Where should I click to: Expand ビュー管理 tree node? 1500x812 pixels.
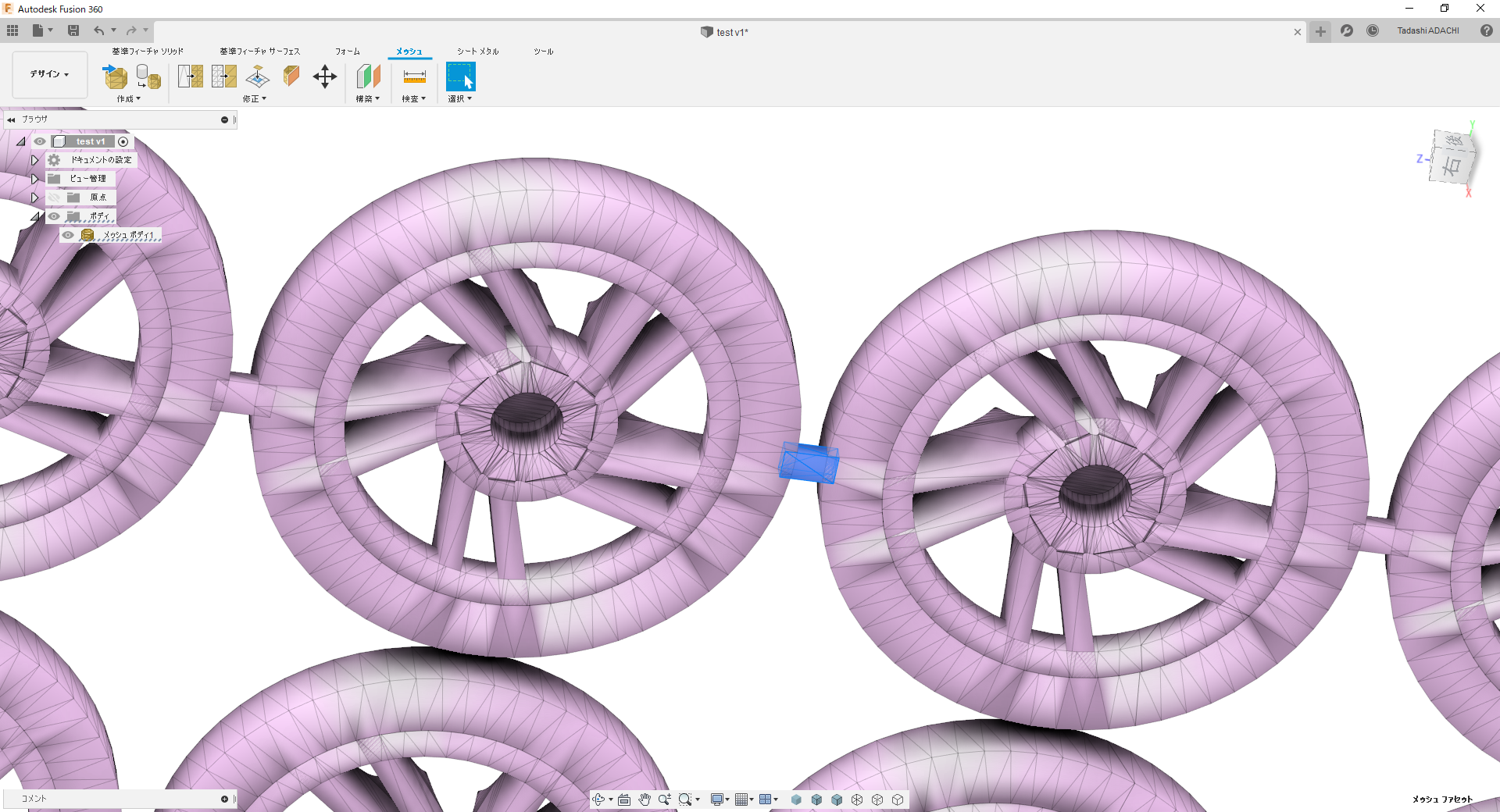tap(34, 179)
